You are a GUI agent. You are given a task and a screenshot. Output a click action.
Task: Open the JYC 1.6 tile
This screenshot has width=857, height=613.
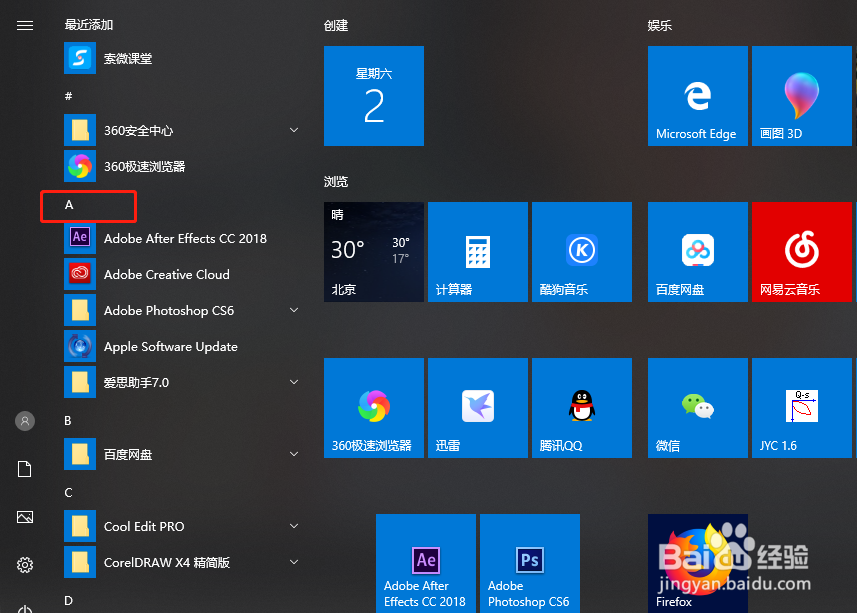click(x=802, y=408)
